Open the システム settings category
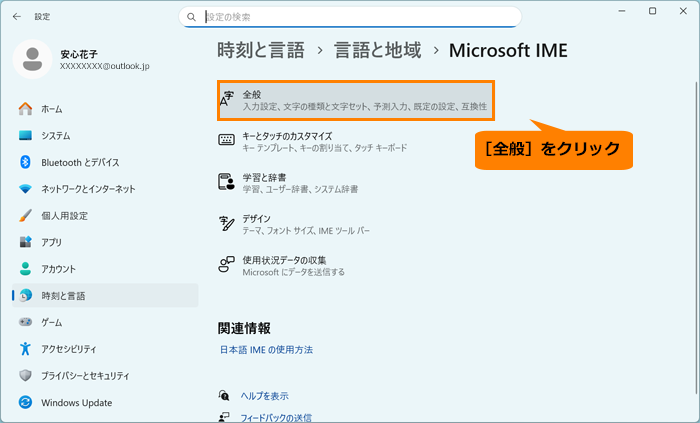Image resolution: width=700 pixels, height=423 pixels. coord(105,135)
